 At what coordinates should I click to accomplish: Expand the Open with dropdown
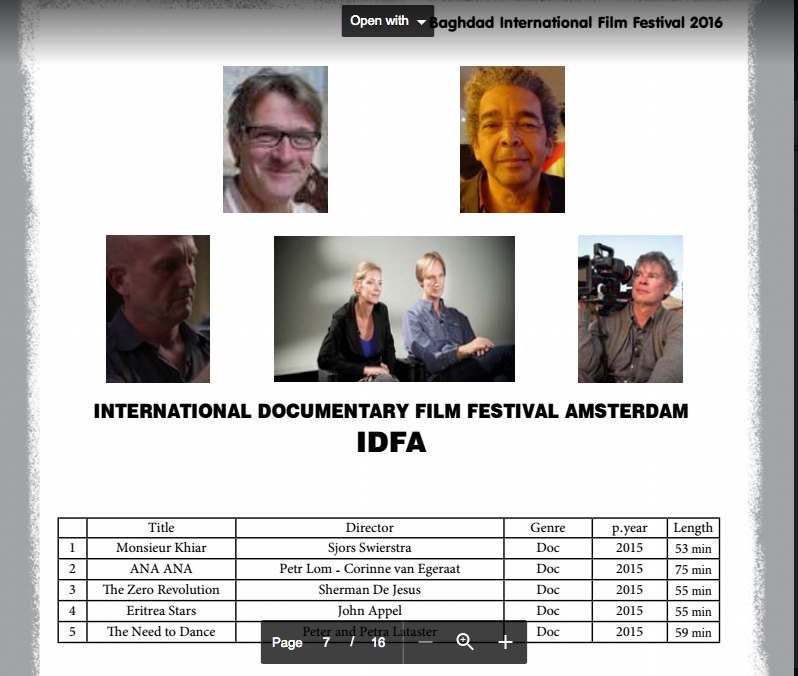388,21
